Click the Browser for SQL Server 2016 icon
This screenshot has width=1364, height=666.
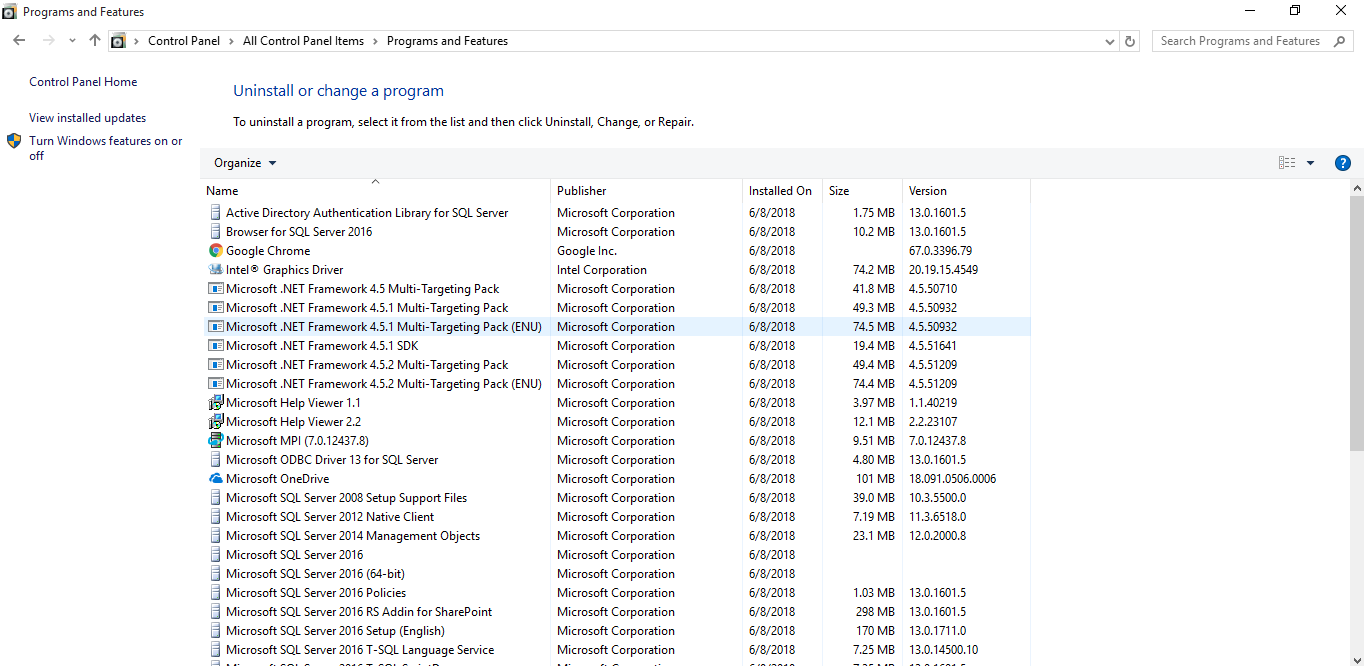tap(215, 232)
